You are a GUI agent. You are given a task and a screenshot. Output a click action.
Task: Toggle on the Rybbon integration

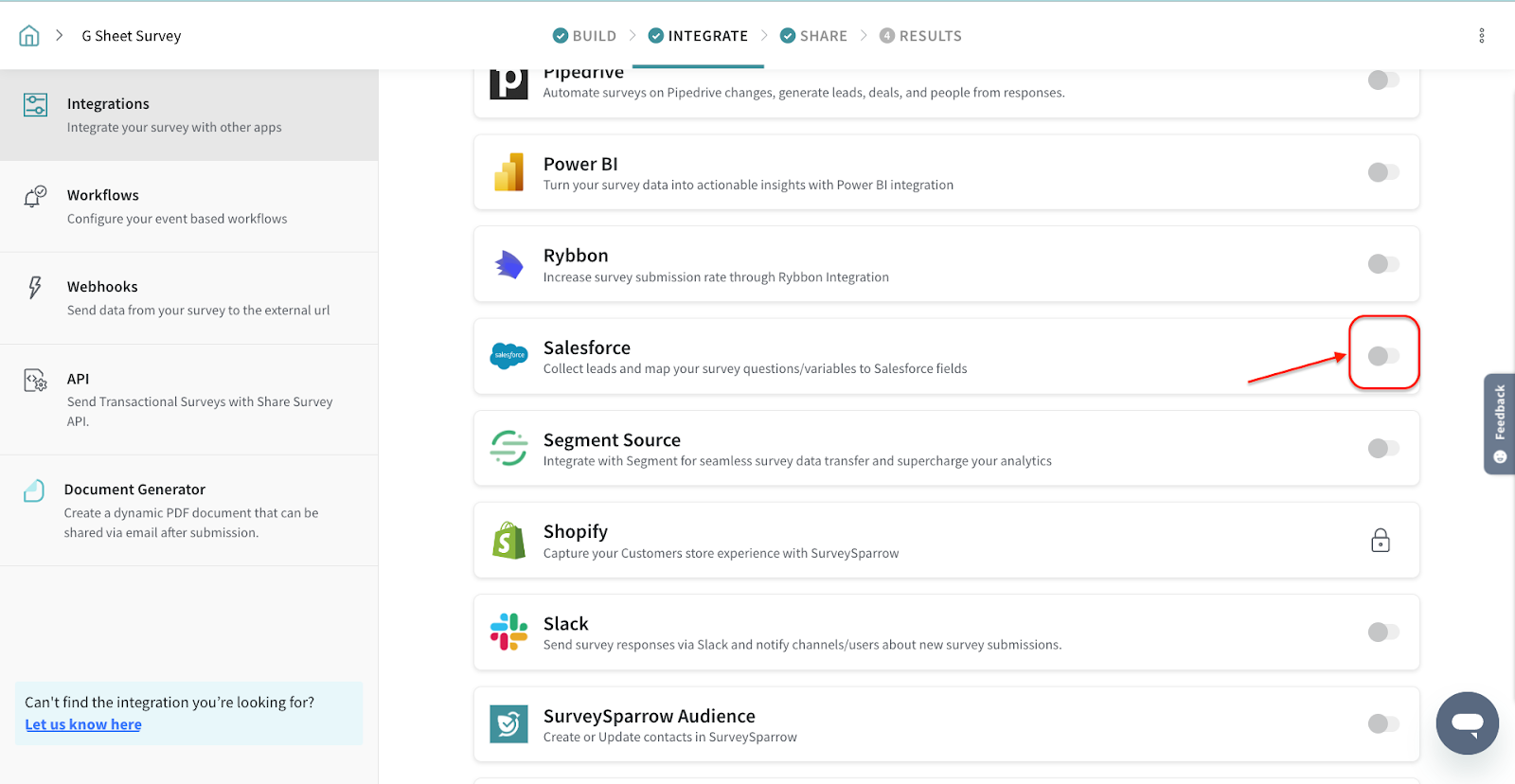1382,264
